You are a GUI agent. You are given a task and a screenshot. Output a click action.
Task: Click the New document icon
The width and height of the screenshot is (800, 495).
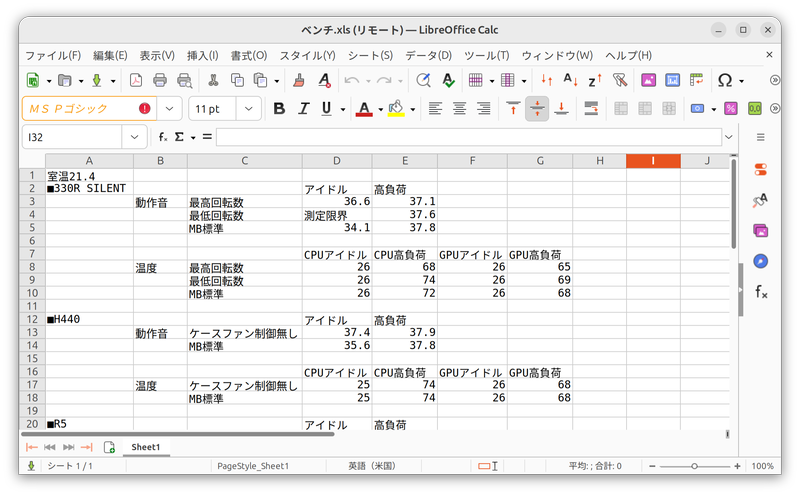tap(33, 80)
